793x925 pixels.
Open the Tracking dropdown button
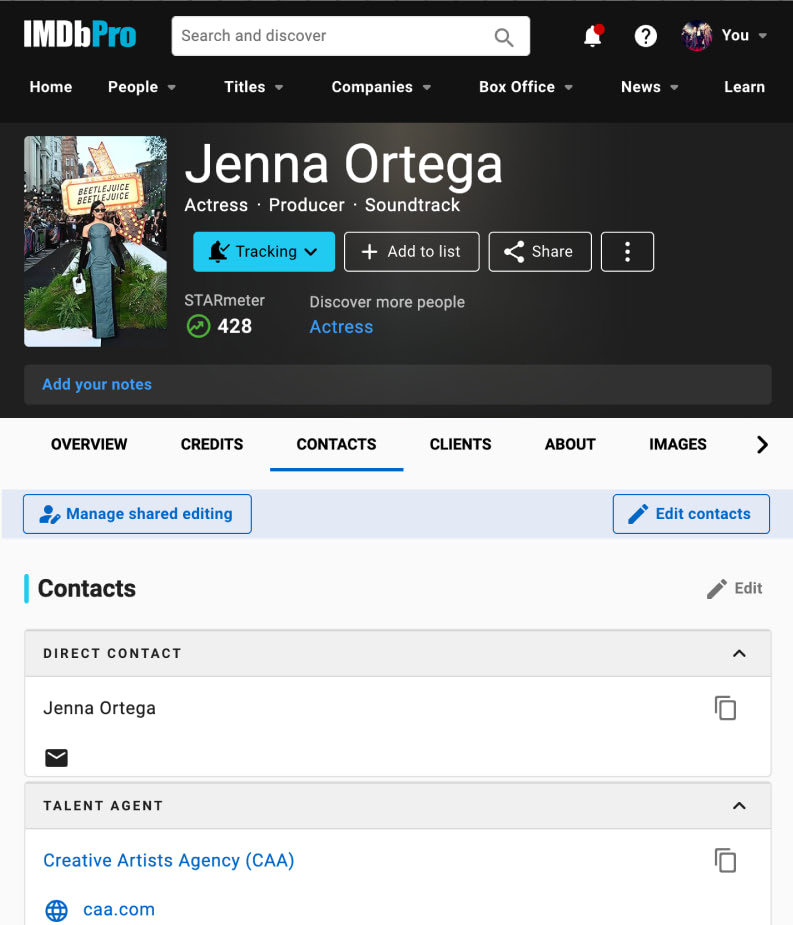(x=264, y=252)
